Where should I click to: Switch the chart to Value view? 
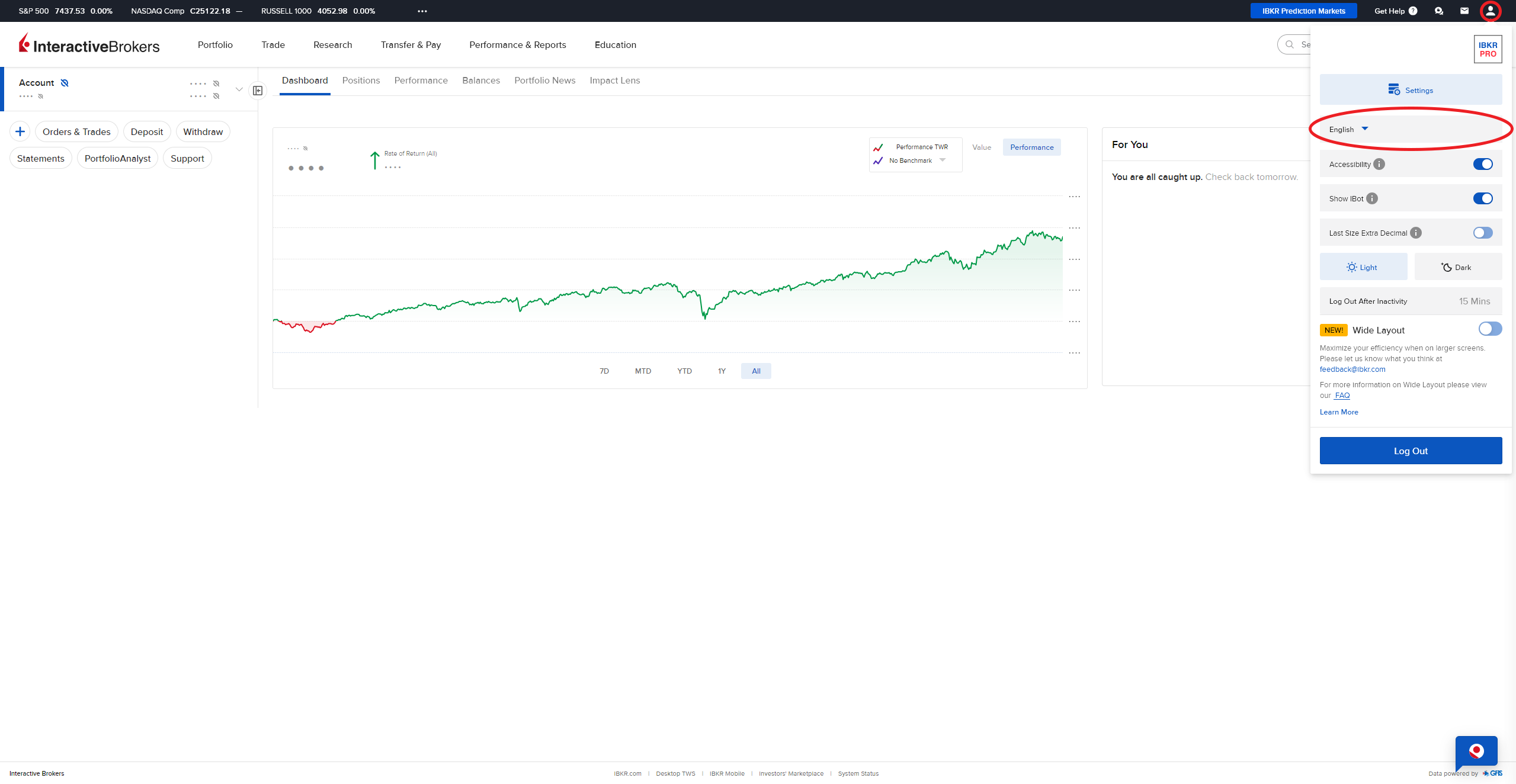click(982, 147)
